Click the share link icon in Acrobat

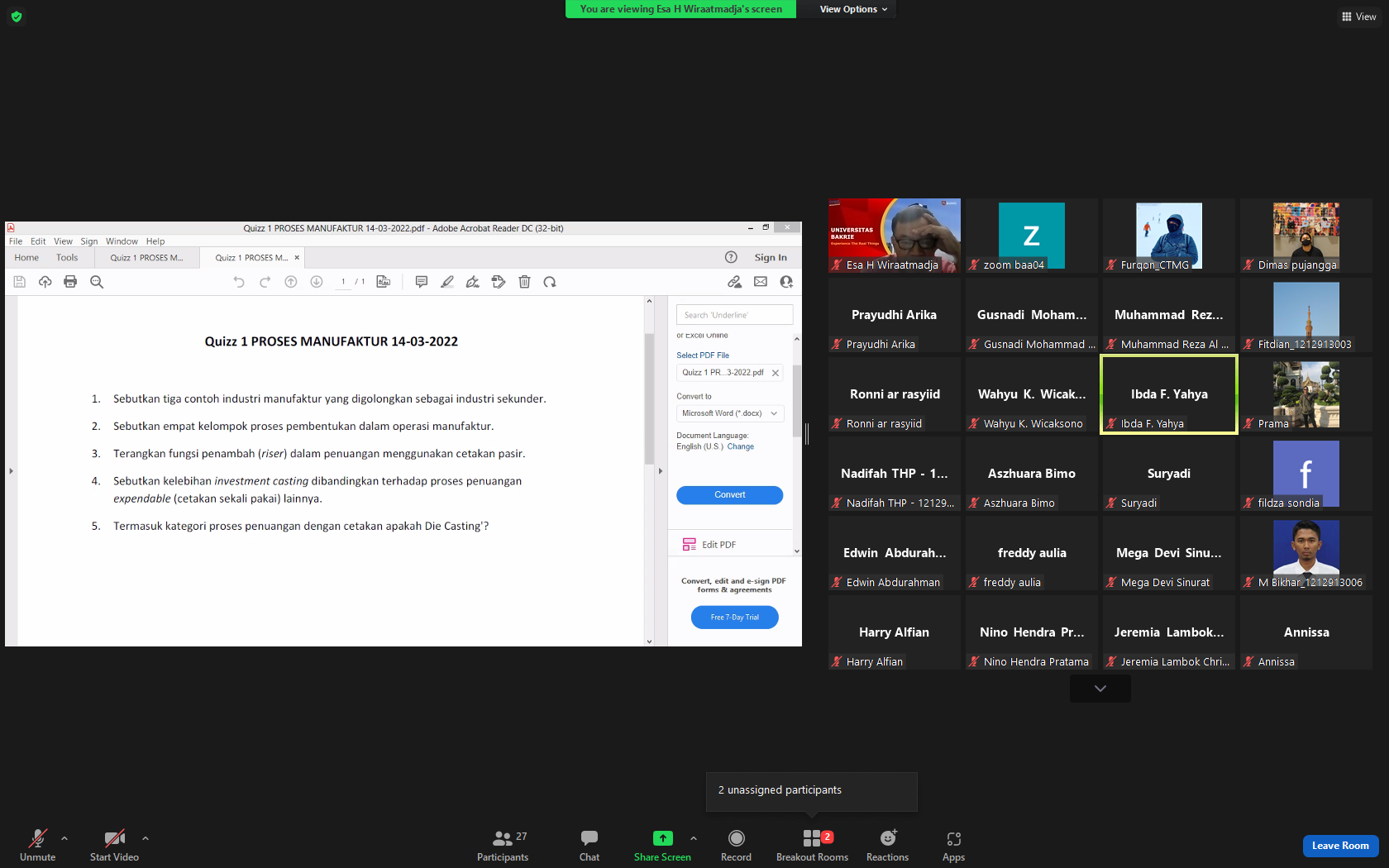734,282
